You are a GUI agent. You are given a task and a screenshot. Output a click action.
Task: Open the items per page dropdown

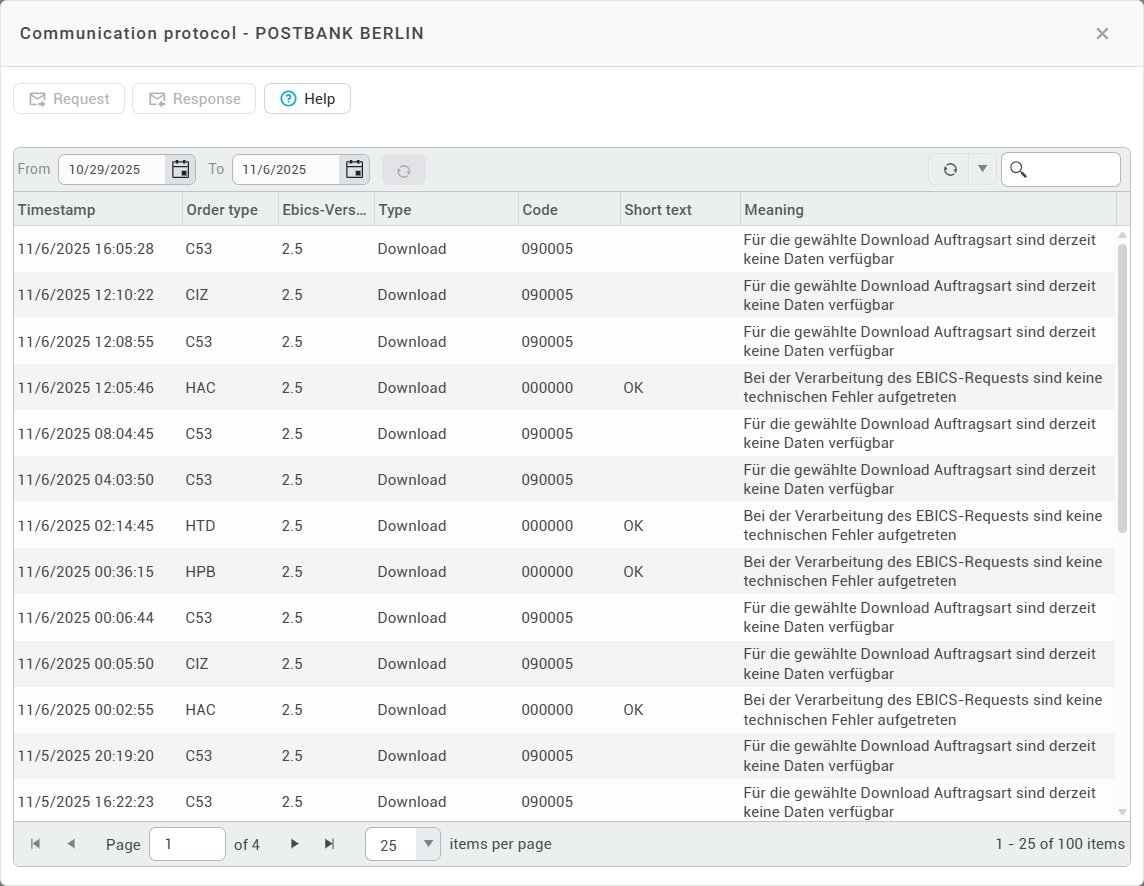click(428, 844)
